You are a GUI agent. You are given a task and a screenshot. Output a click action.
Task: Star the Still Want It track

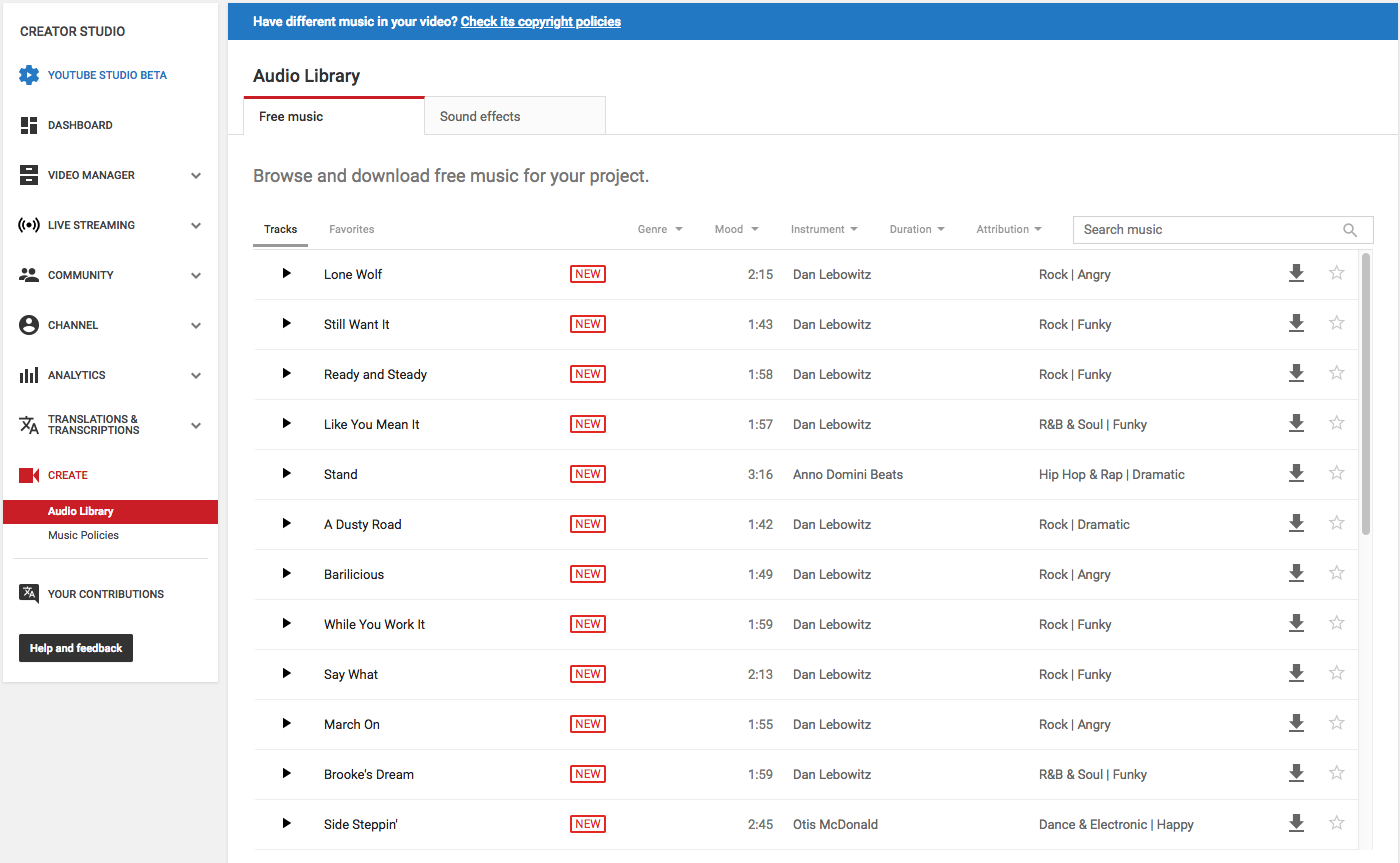point(1337,322)
